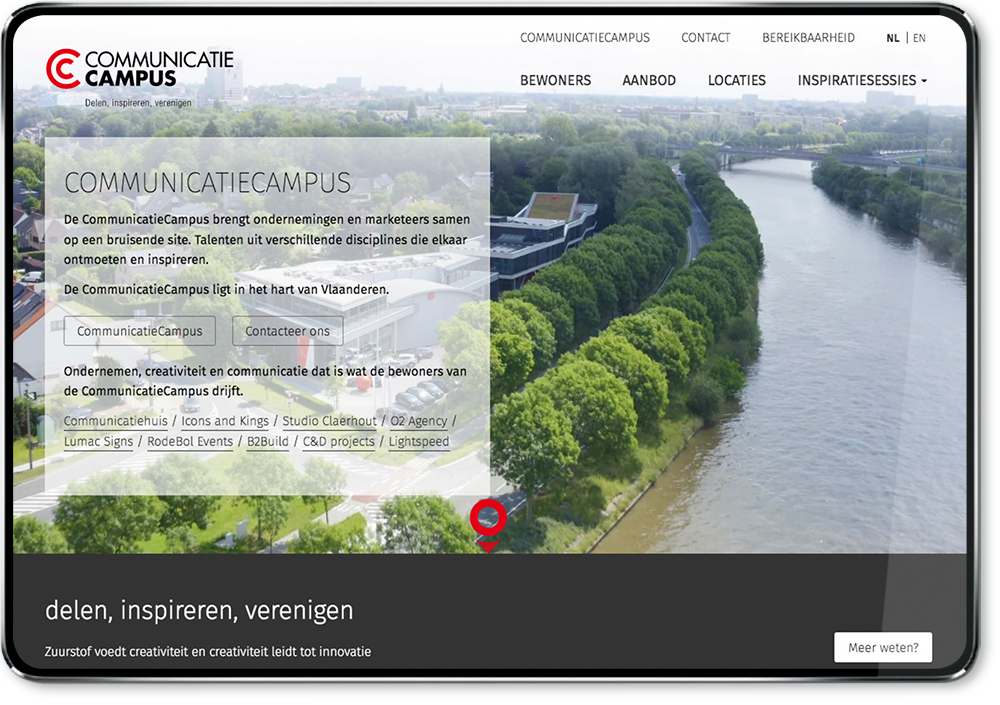Click the 'Ondernemen, creativiteit en communicatie' paragraph
The image size is (1000, 705).
click(265, 381)
